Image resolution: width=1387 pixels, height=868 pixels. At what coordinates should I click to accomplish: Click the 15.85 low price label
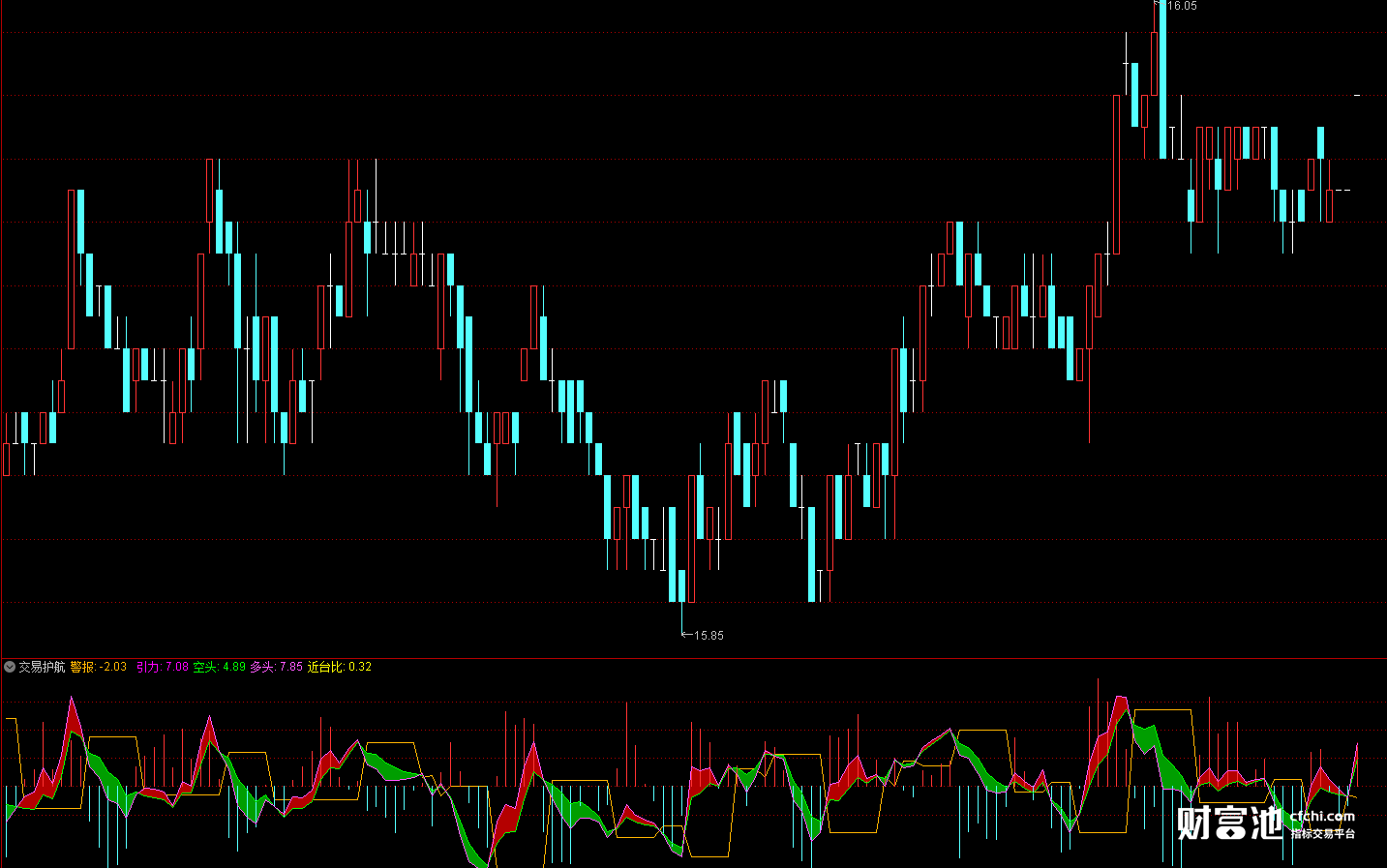709,636
